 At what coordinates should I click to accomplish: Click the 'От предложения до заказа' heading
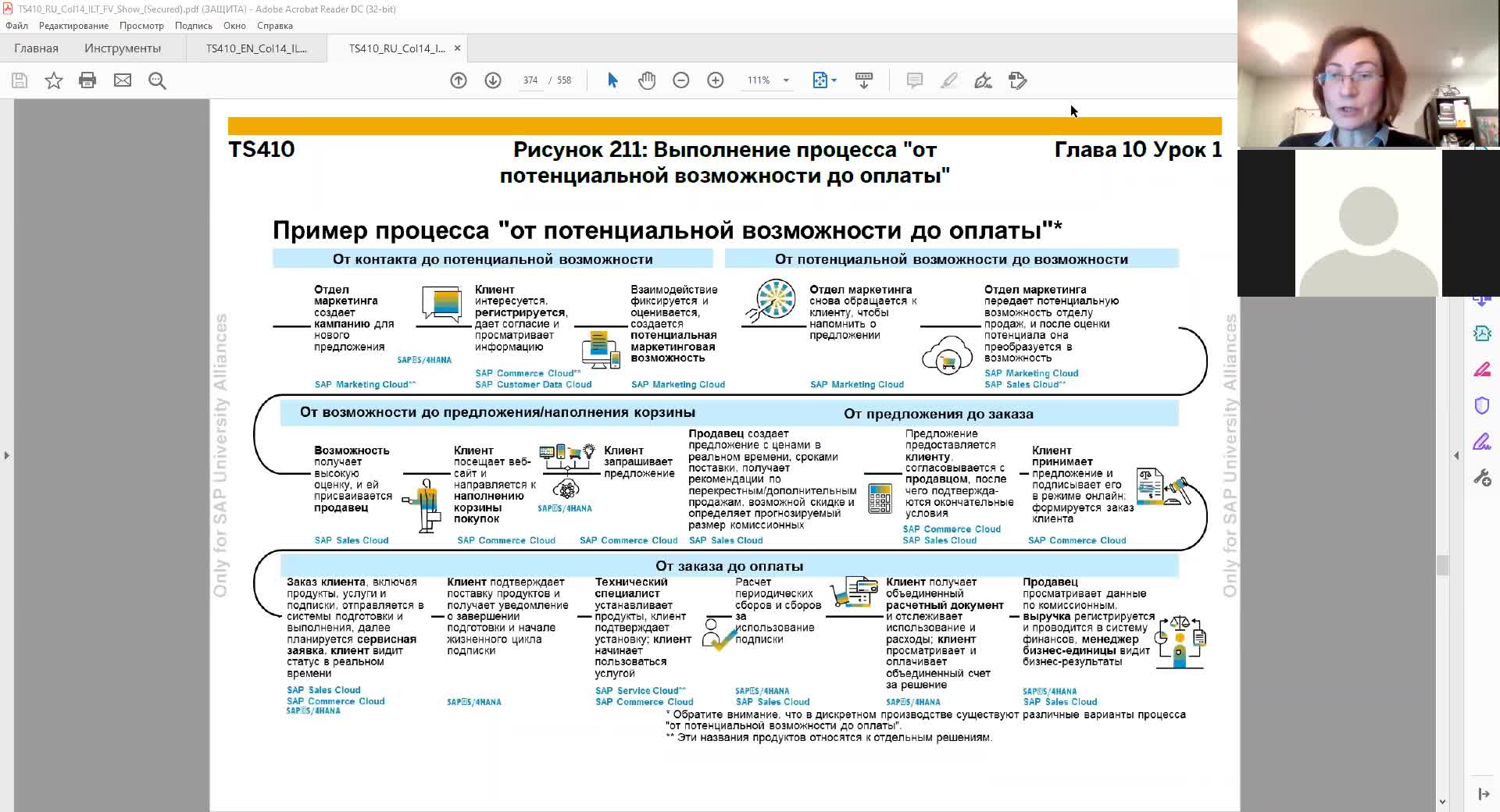click(938, 414)
